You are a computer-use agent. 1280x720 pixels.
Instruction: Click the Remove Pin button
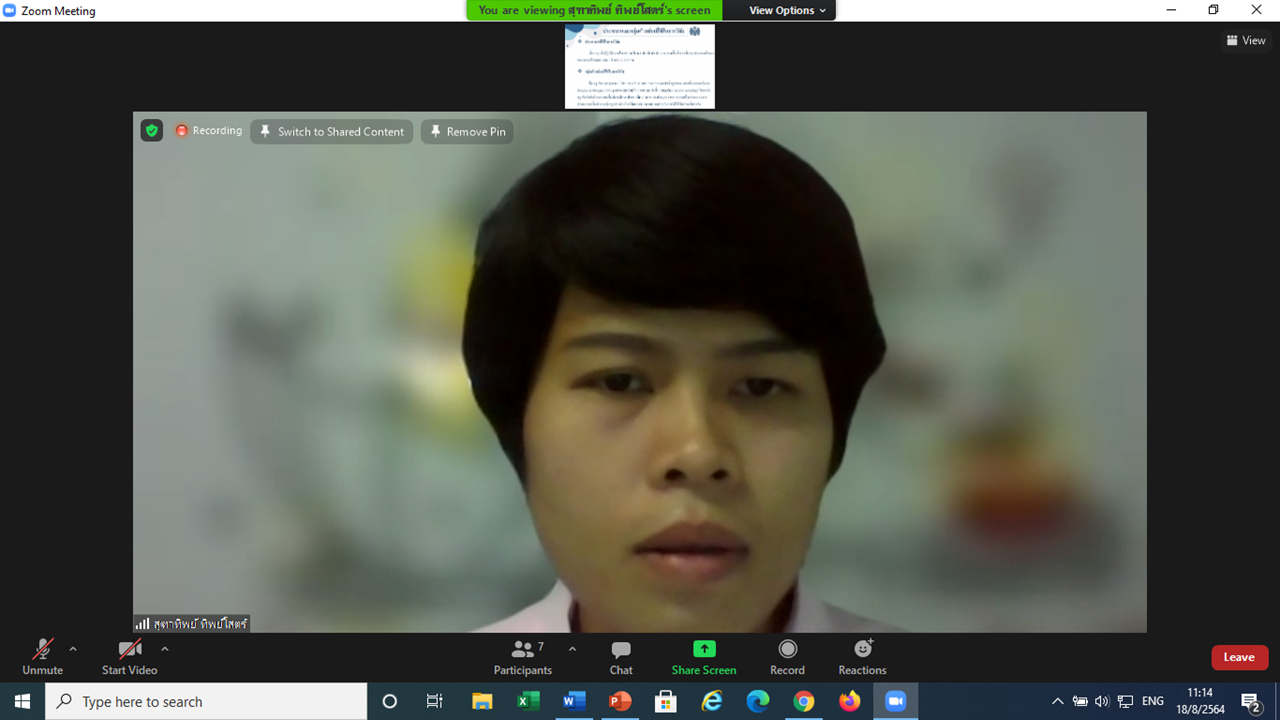pos(467,132)
